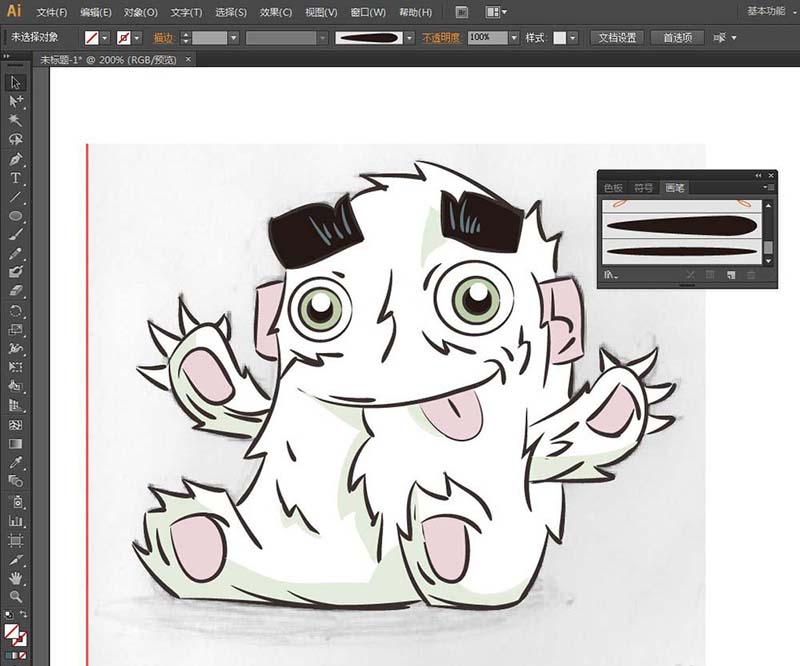Open the opacity value dropdown arrow
The width and height of the screenshot is (800, 666).
pyautogui.click(x=514, y=38)
